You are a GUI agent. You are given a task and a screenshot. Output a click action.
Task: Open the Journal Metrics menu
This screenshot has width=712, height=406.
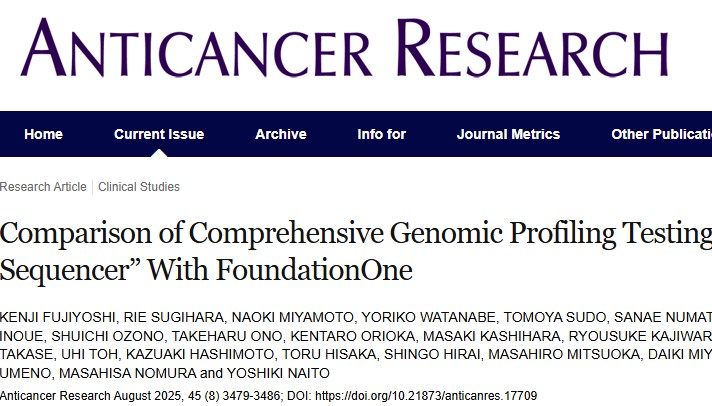point(508,134)
